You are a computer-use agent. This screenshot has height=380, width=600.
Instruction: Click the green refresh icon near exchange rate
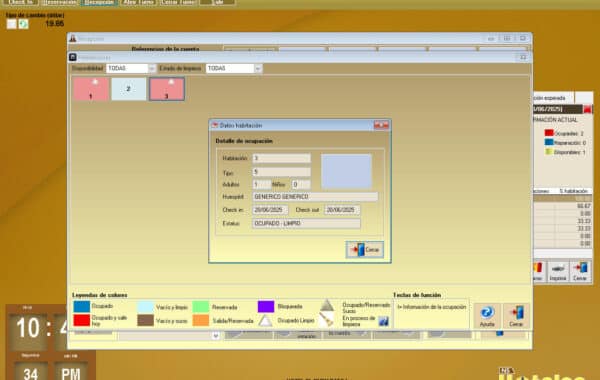tap(23, 24)
